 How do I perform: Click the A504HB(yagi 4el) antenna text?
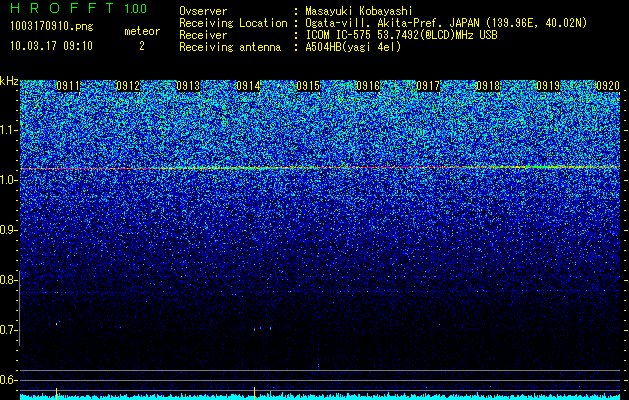[x=353, y=47]
